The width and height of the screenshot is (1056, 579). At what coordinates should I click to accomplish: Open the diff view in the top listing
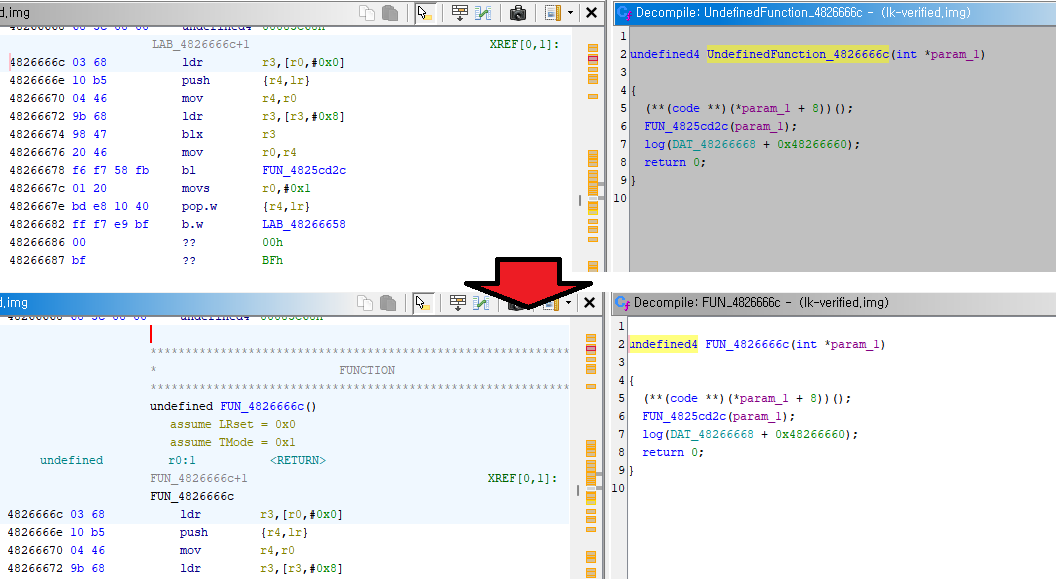[x=483, y=13]
